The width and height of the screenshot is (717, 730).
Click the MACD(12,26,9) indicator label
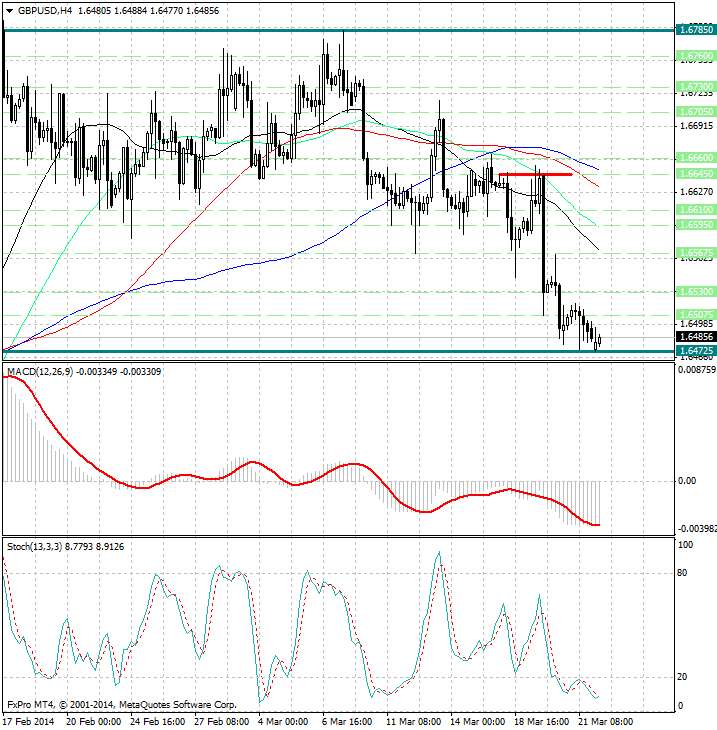[50, 372]
